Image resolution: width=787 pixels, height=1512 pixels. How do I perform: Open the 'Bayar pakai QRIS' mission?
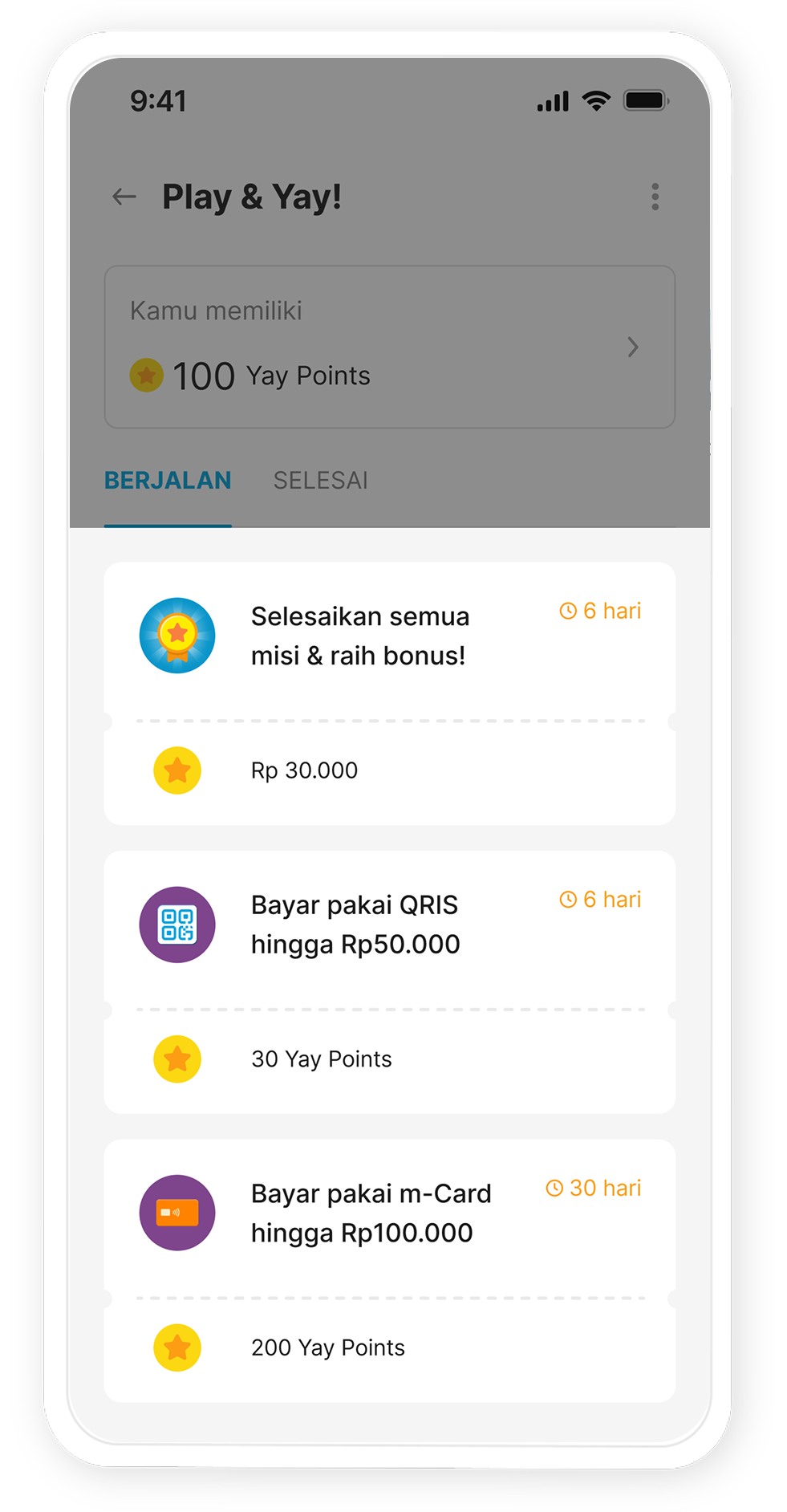[x=355, y=925]
